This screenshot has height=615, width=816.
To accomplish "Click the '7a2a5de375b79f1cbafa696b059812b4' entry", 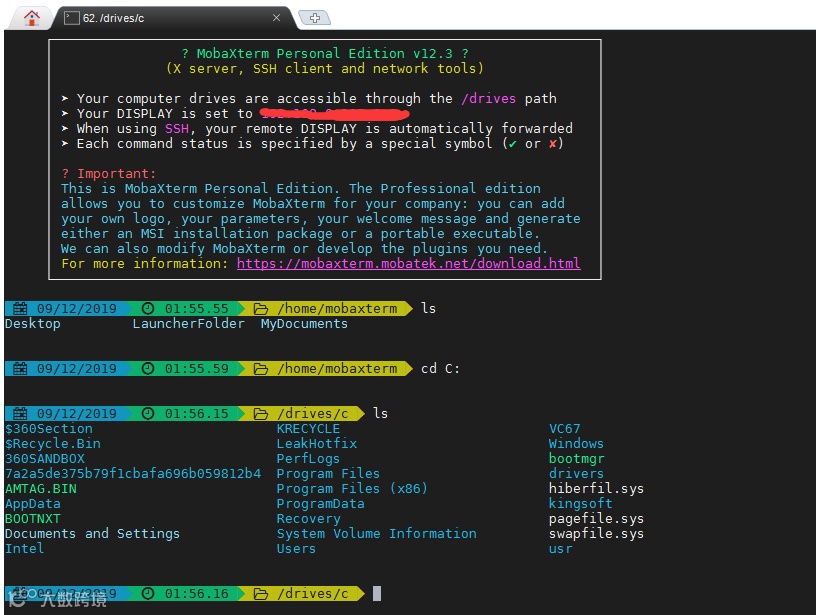I will 133,474.
